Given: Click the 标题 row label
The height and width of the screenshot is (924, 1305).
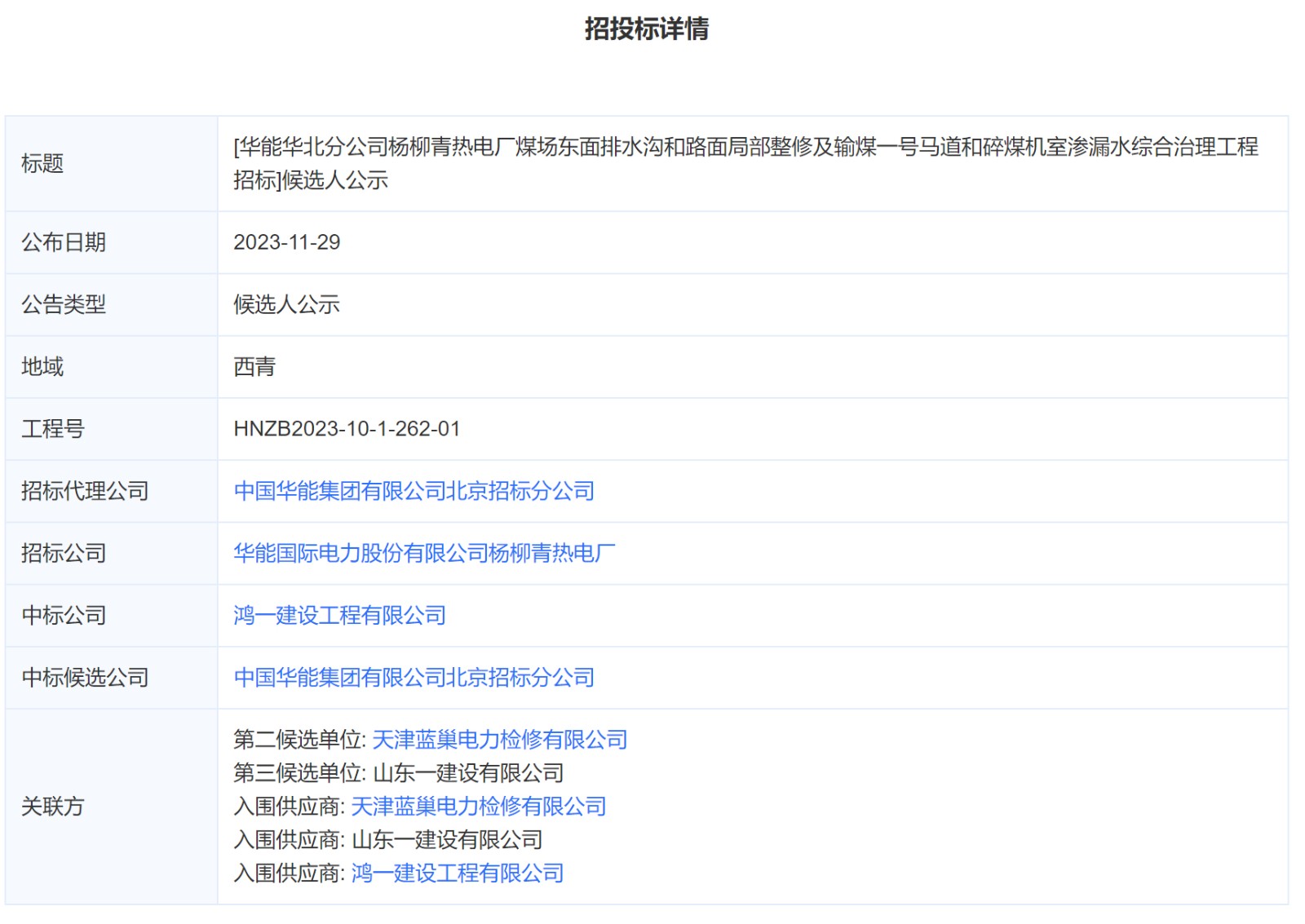Looking at the screenshot, I should point(42,164).
